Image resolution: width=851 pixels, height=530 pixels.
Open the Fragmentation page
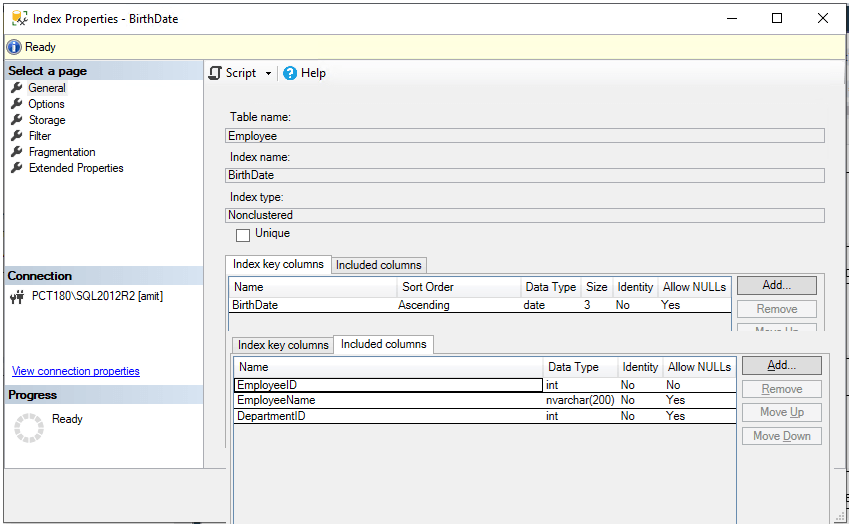[62, 152]
